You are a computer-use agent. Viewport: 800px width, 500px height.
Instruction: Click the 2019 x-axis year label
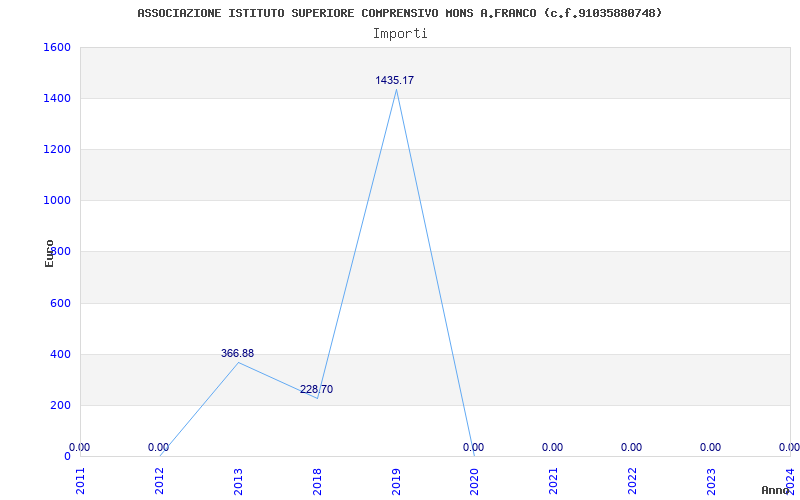396,481
